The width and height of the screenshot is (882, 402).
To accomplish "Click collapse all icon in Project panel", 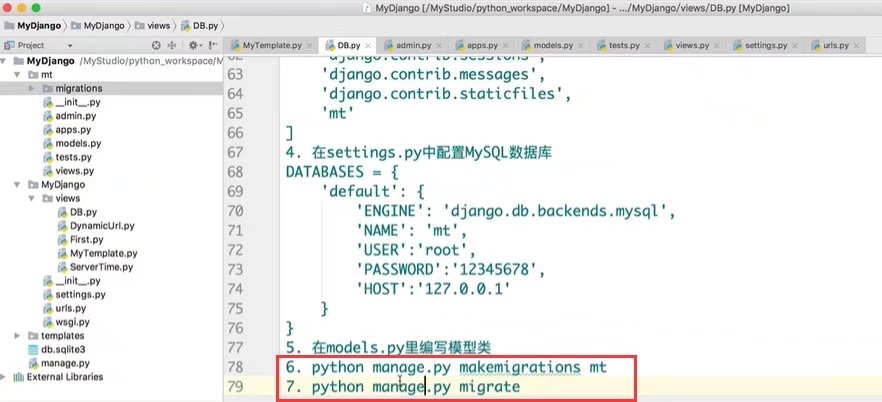I will (172, 46).
